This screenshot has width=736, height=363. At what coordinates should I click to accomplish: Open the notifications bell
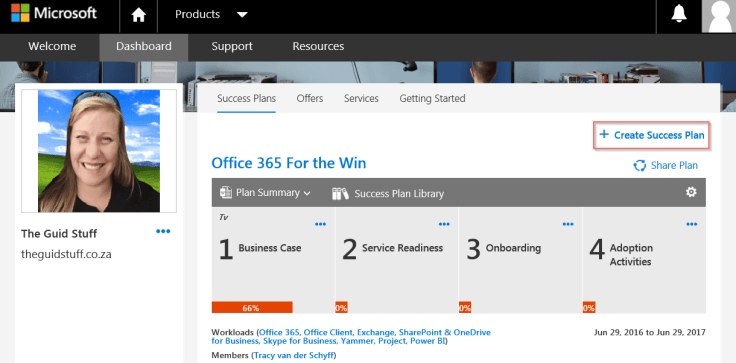(x=679, y=14)
